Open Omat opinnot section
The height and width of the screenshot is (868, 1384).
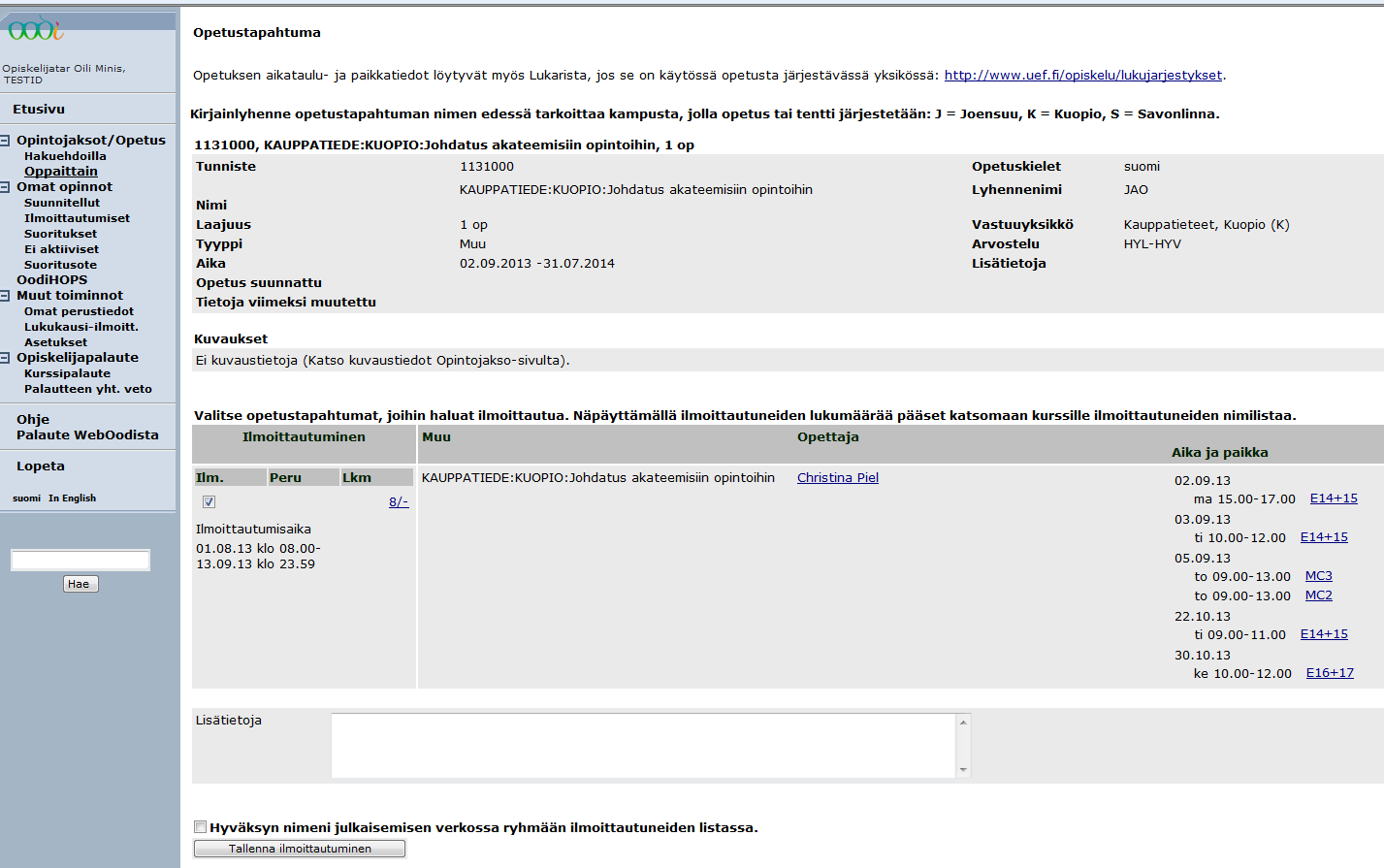click(x=64, y=187)
